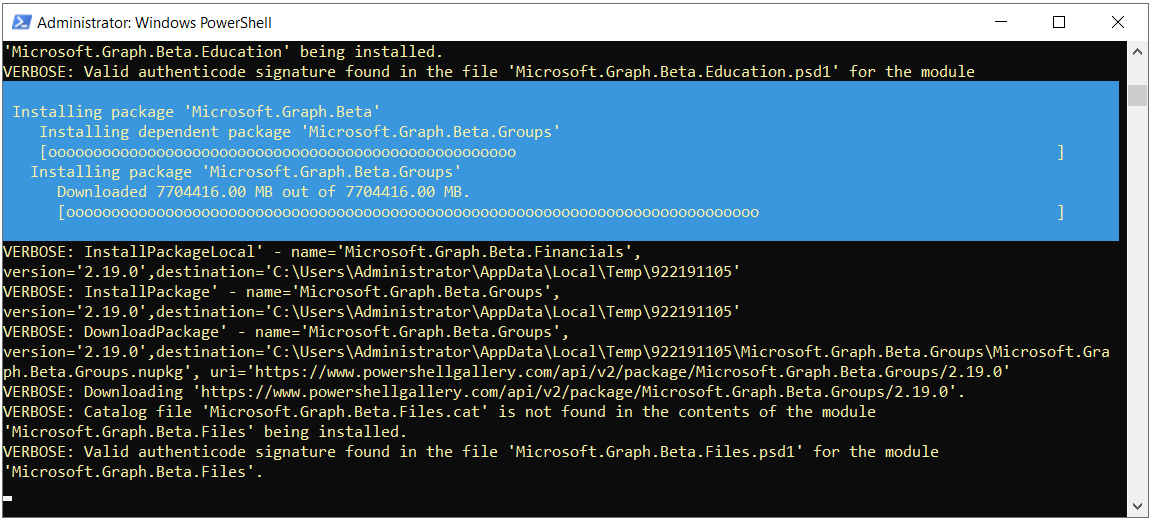1155x523 pixels.
Task: Click the "Installing package 'Microsoft.Graph.Beta'" line
Action: point(196,112)
